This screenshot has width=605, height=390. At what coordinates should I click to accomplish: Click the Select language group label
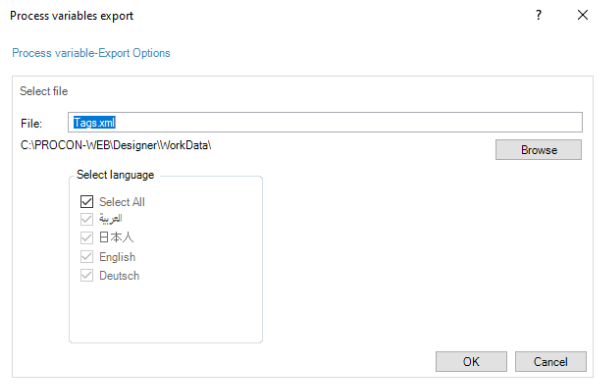[115, 175]
